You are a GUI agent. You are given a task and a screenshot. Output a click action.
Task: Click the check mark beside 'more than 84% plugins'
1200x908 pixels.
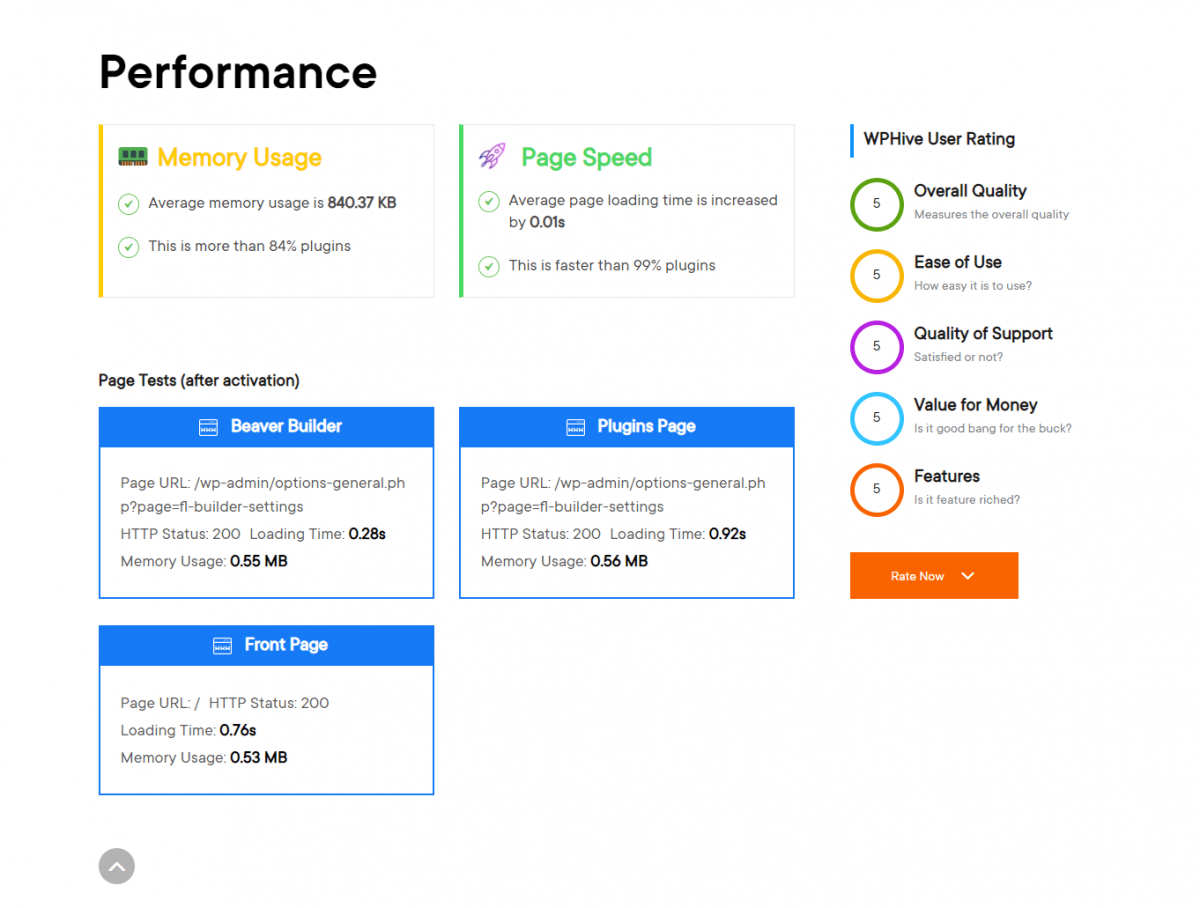128,247
